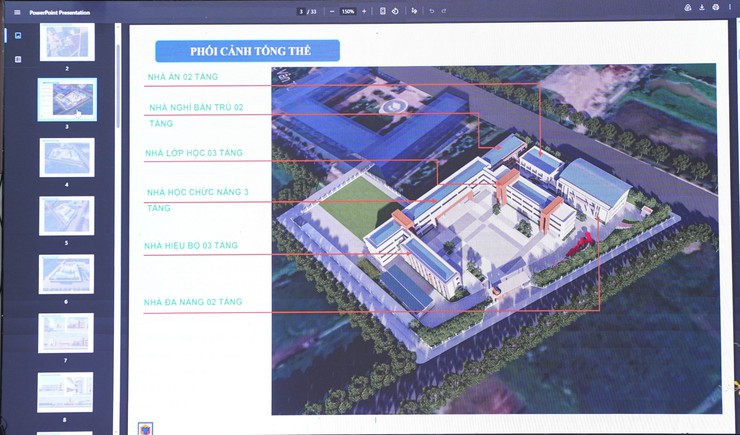The width and height of the screenshot is (740, 435).
Task: Open the more actions three-dot menu
Action: [x=730, y=7]
